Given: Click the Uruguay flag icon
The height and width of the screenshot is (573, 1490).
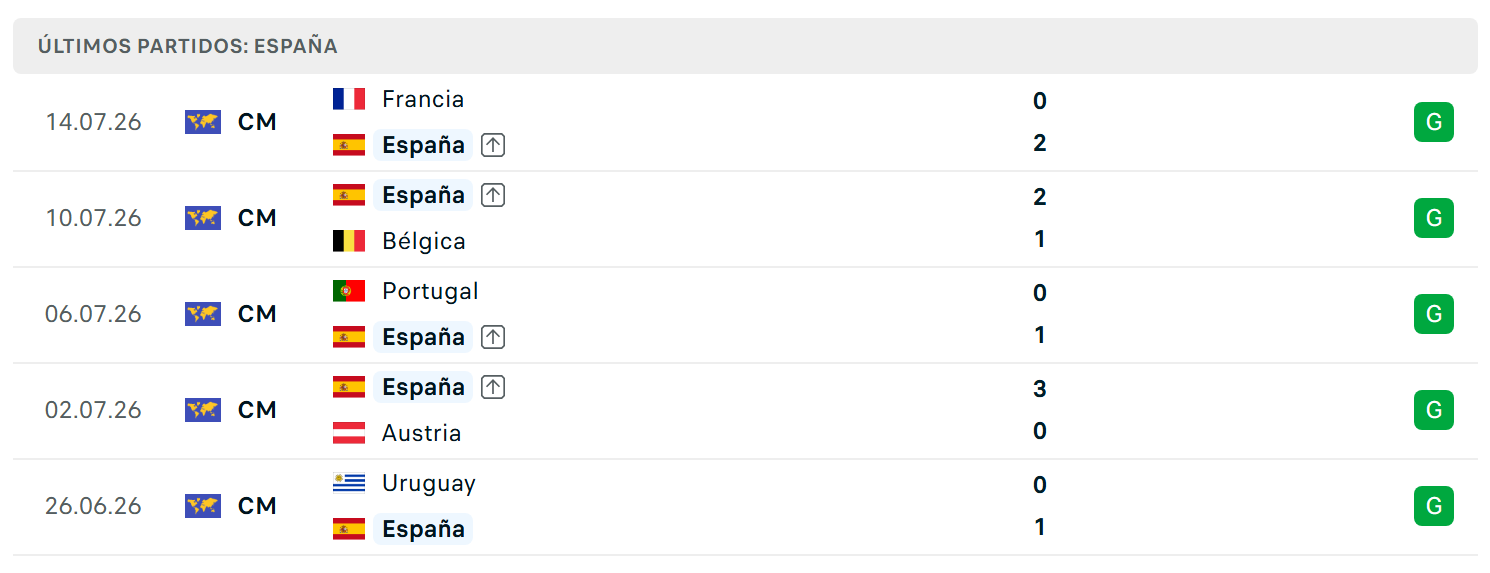Looking at the screenshot, I should click(x=349, y=483).
